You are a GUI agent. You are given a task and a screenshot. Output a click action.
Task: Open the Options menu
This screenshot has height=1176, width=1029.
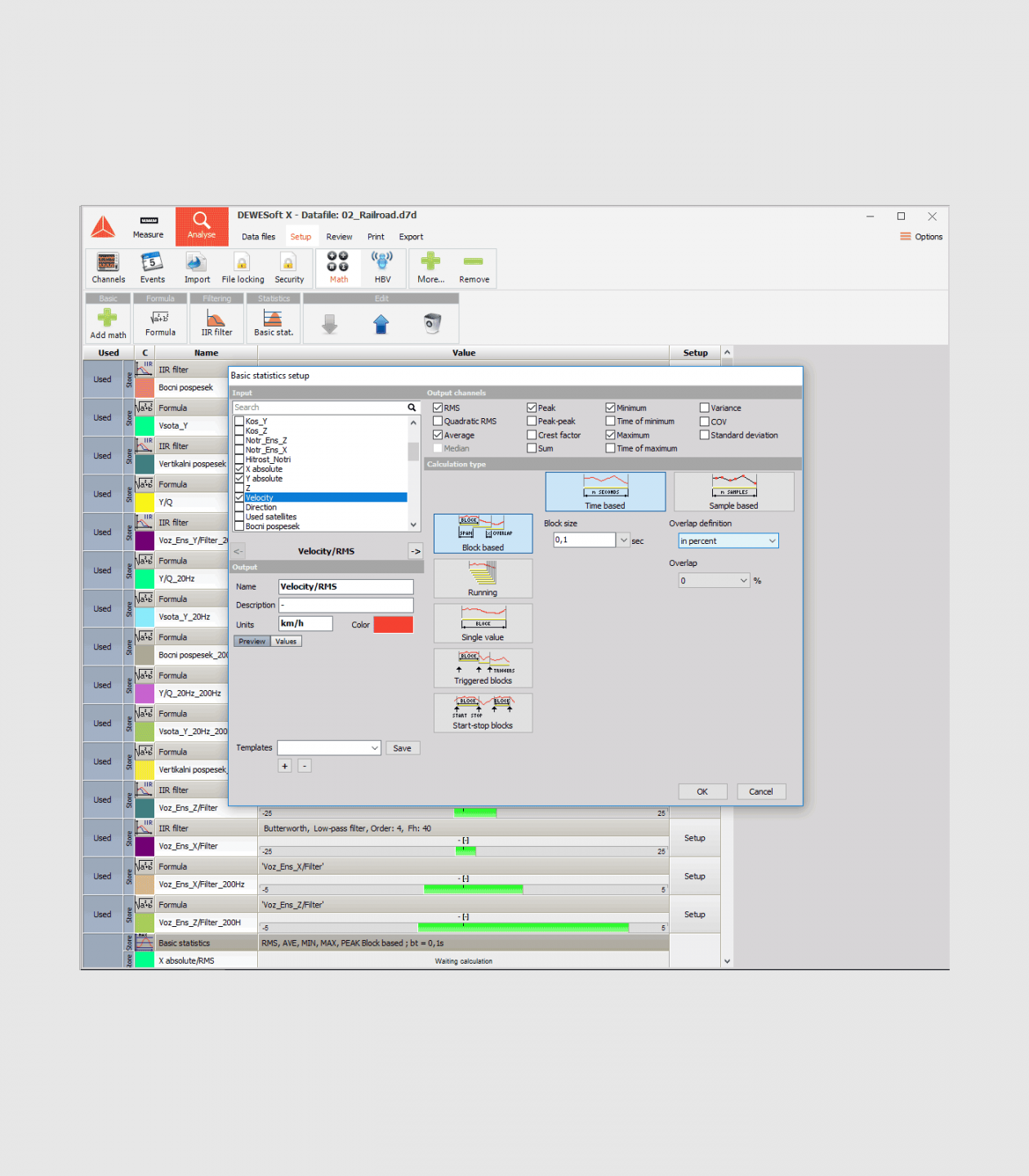tap(921, 237)
